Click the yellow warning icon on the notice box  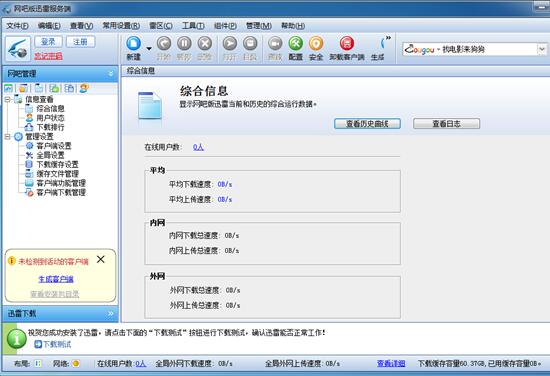12,261
